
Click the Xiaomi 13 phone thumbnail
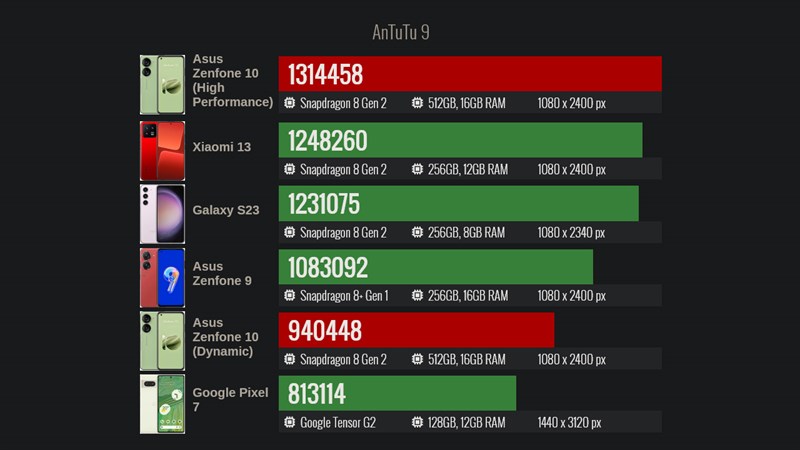tap(162, 151)
